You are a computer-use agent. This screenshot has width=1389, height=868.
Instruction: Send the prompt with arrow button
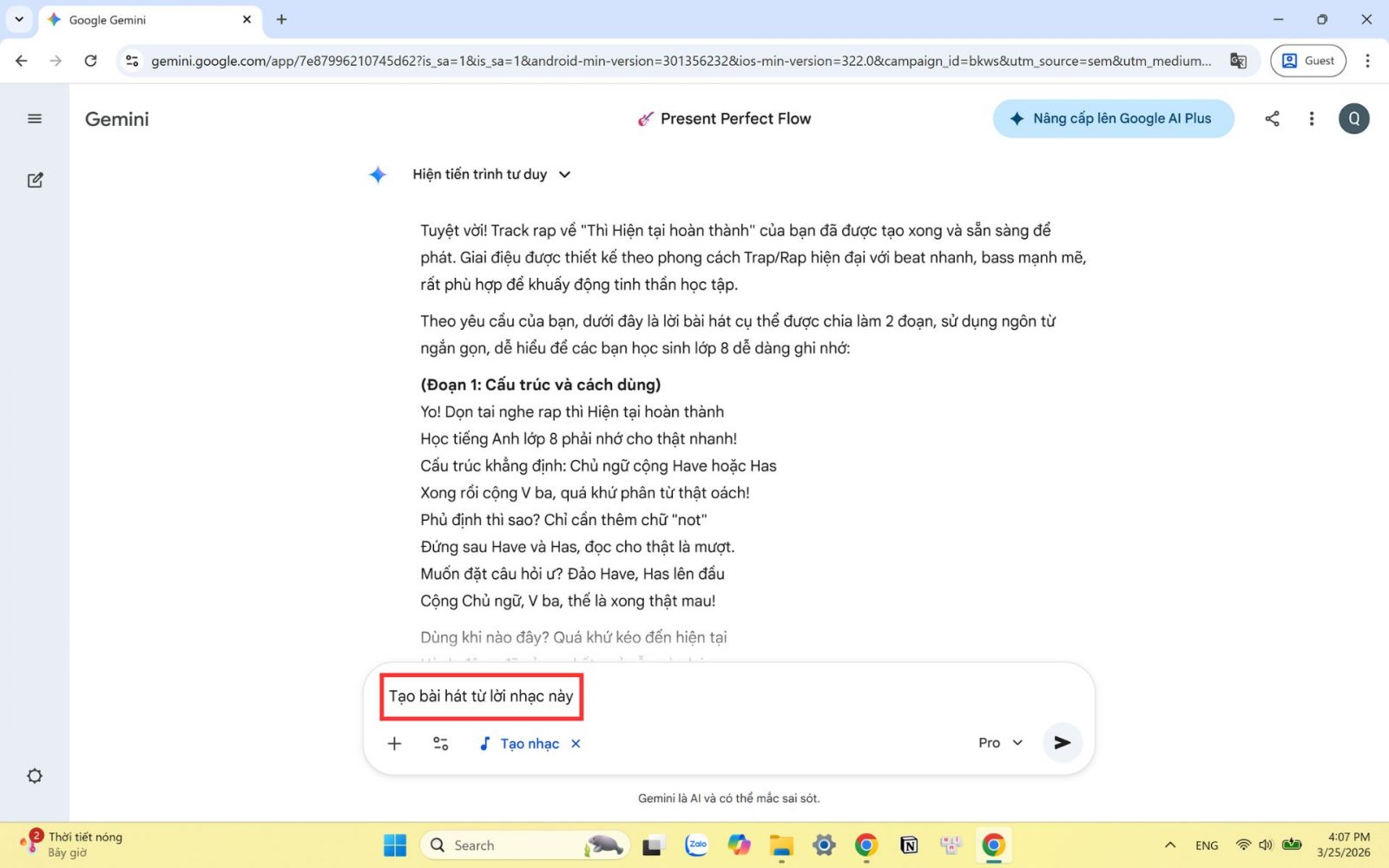pos(1062,743)
